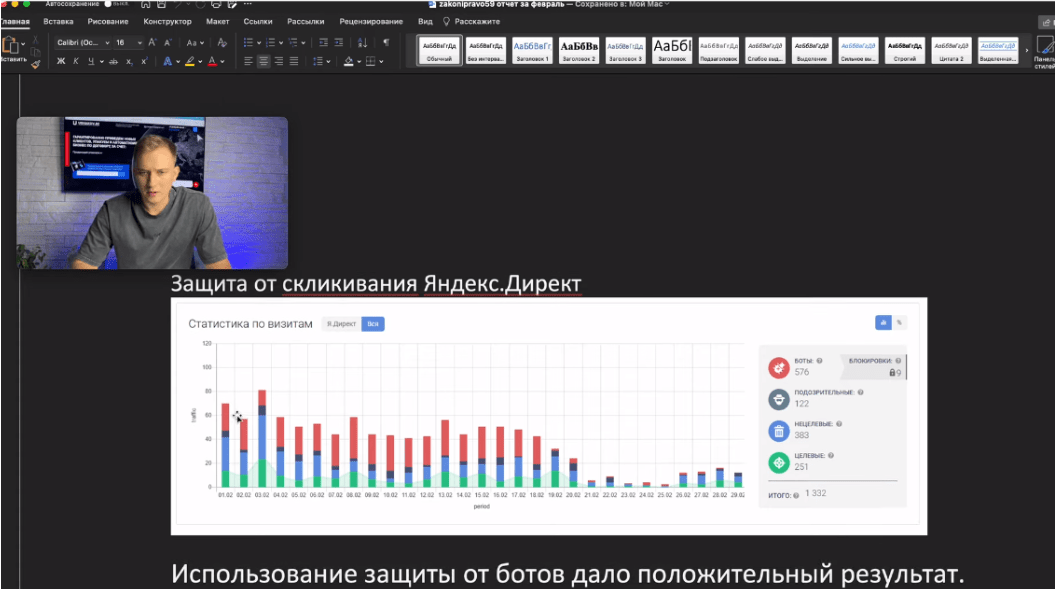
Task: Click the home icon in title bar
Action: coord(145,4)
